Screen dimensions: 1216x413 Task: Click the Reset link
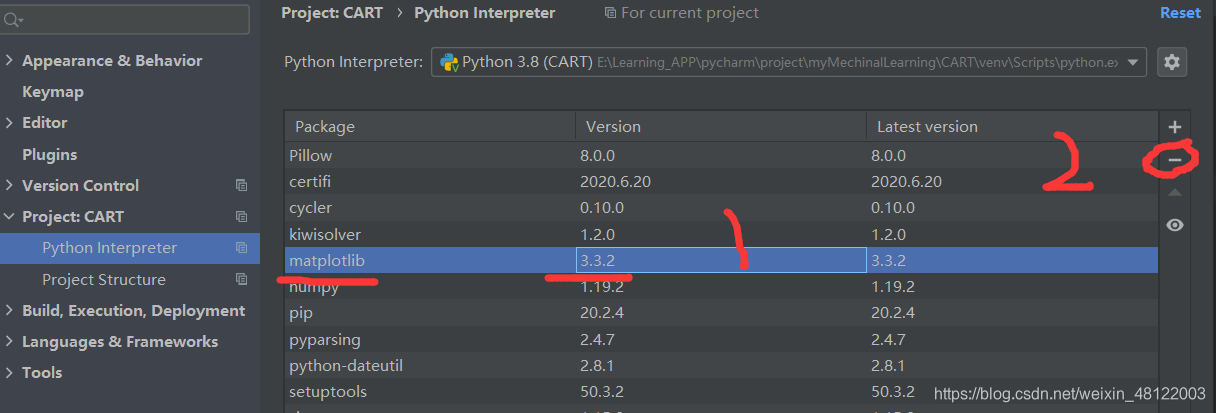[1180, 13]
